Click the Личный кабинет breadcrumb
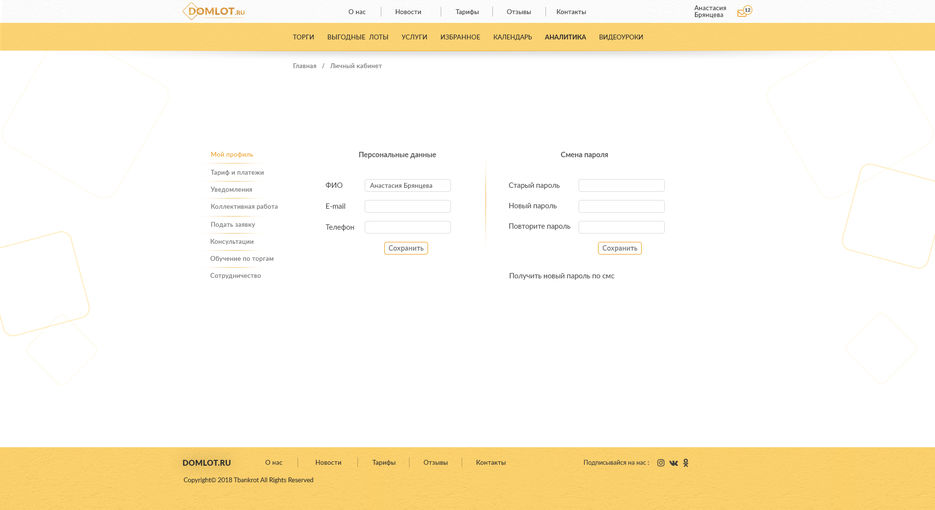The width and height of the screenshot is (935, 510). 356,66
